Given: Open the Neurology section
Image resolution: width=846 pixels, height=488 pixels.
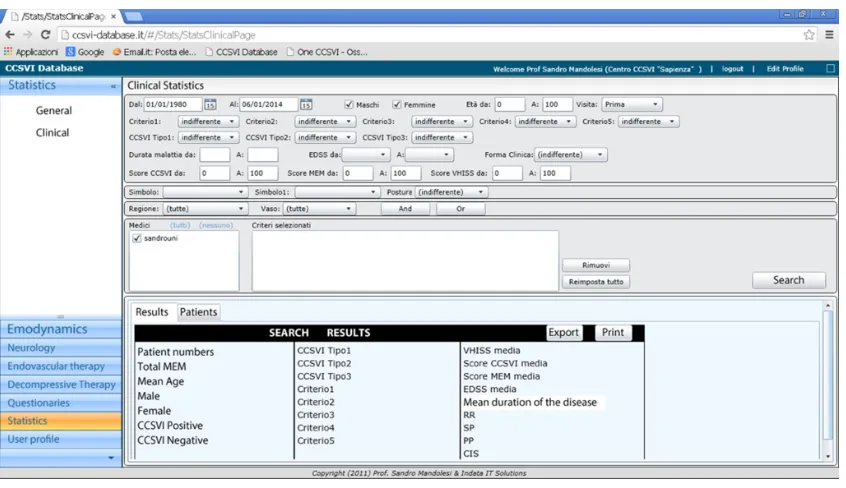Looking at the screenshot, I should coord(61,348).
